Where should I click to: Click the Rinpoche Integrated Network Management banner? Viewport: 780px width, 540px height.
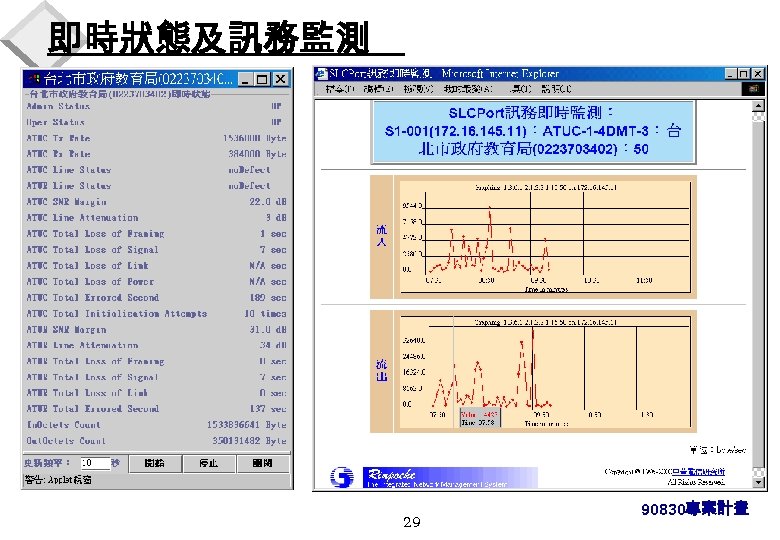(x=450, y=477)
